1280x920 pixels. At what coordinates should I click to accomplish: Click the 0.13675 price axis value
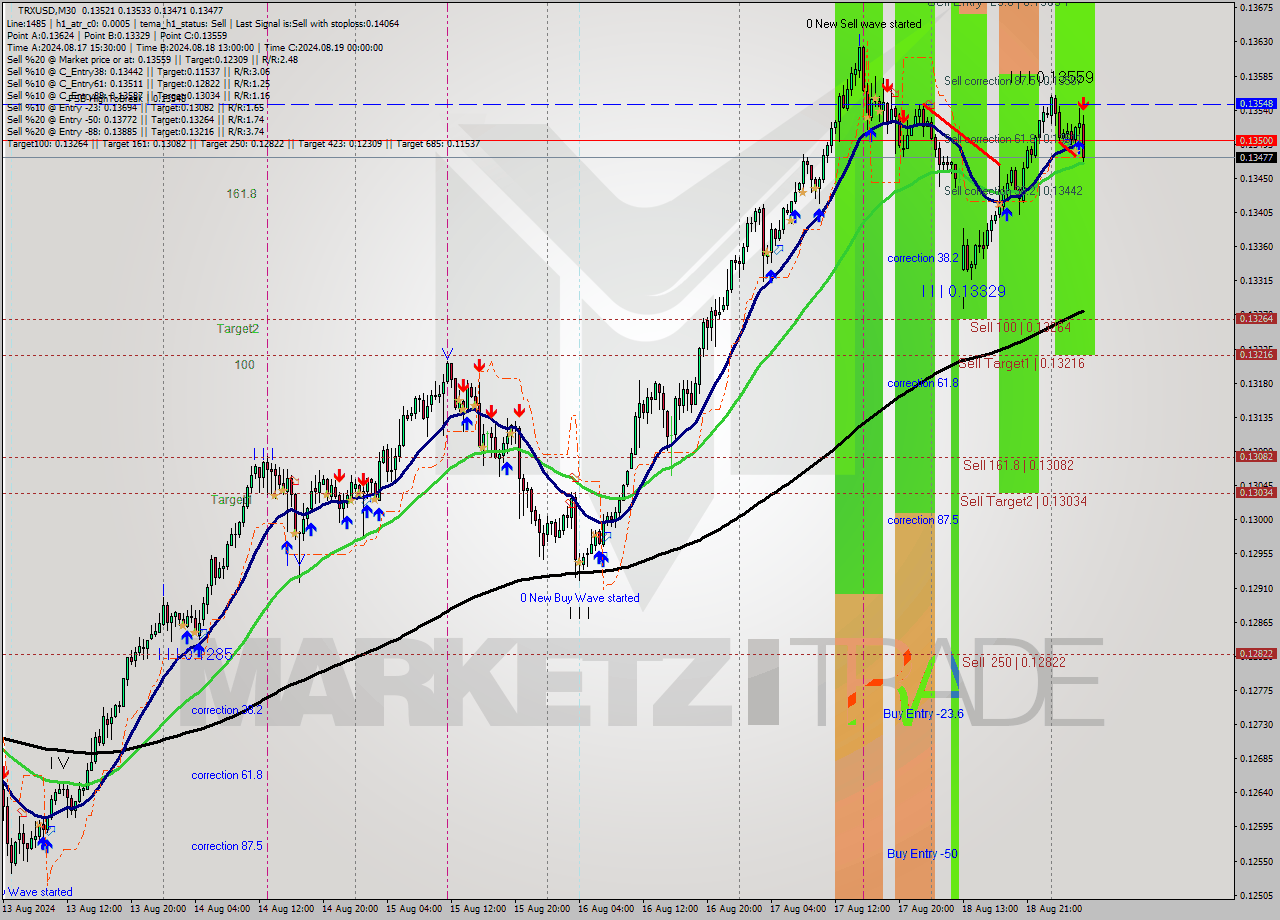(x=1256, y=7)
